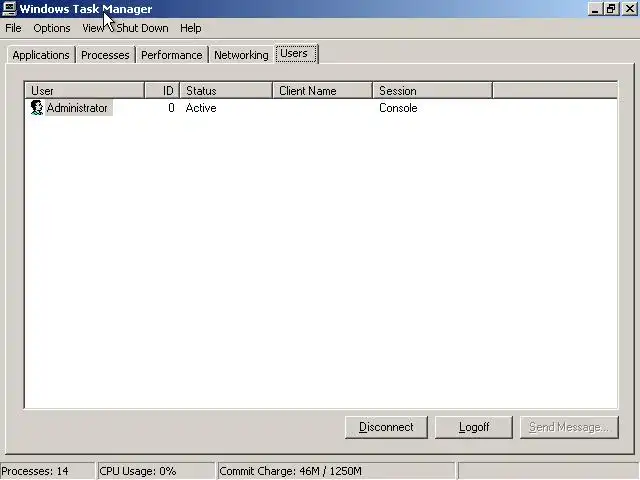Click the Disconnect button
This screenshot has height=480, width=640.
386,427
